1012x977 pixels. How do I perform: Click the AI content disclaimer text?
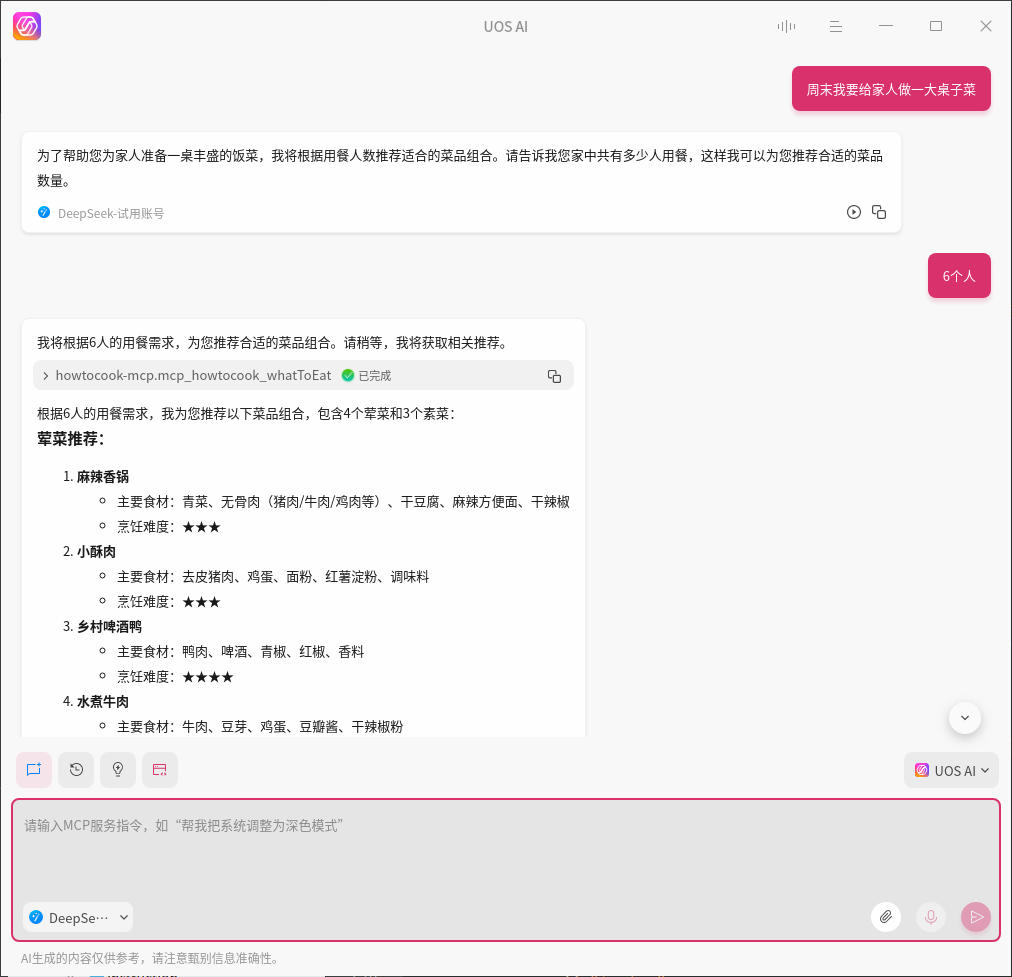pos(150,958)
